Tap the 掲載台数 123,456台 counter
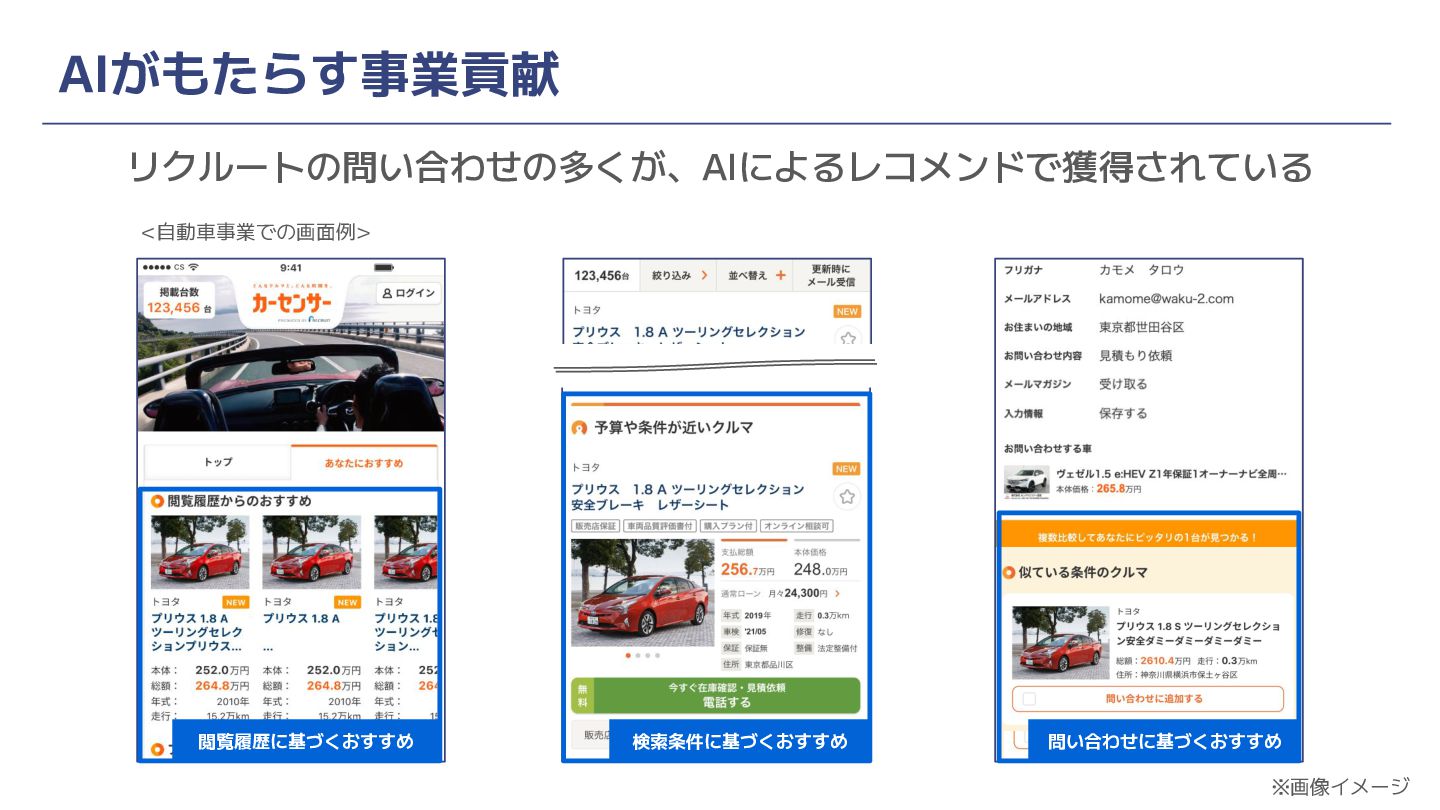This screenshot has height=810, width=1440. pyautogui.click(x=181, y=300)
